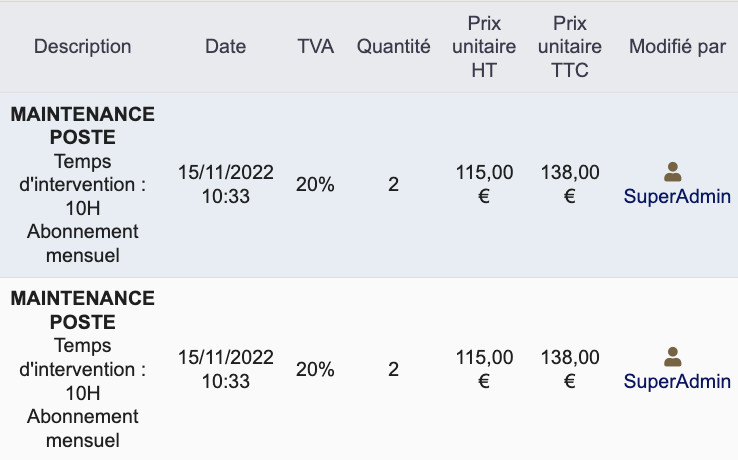This screenshot has width=738, height=460.
Task: Click the user icon in the second row
Action: click(673, 357)
